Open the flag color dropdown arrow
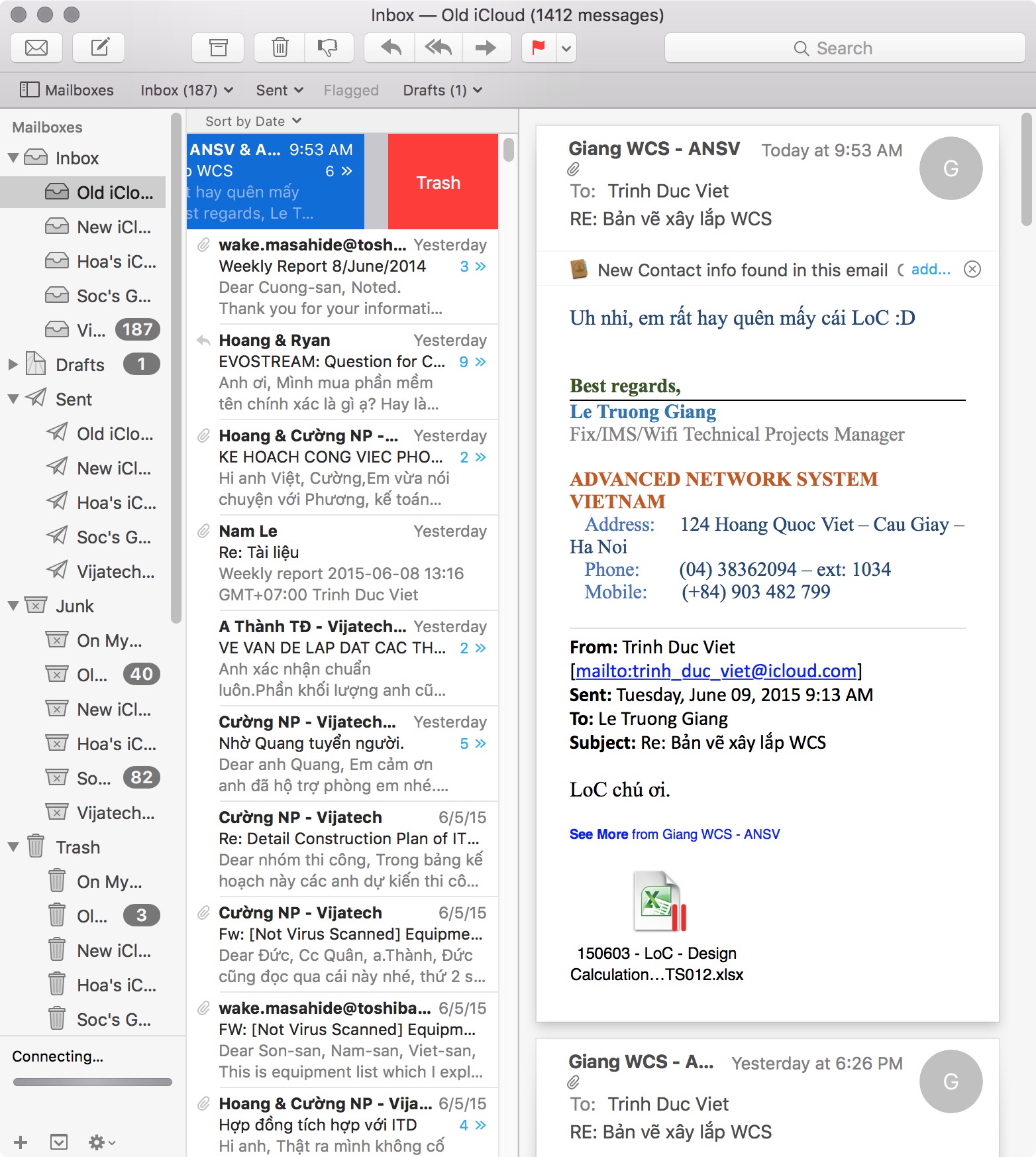The width and height of the screenshot is (1036, 1157). 566,48
